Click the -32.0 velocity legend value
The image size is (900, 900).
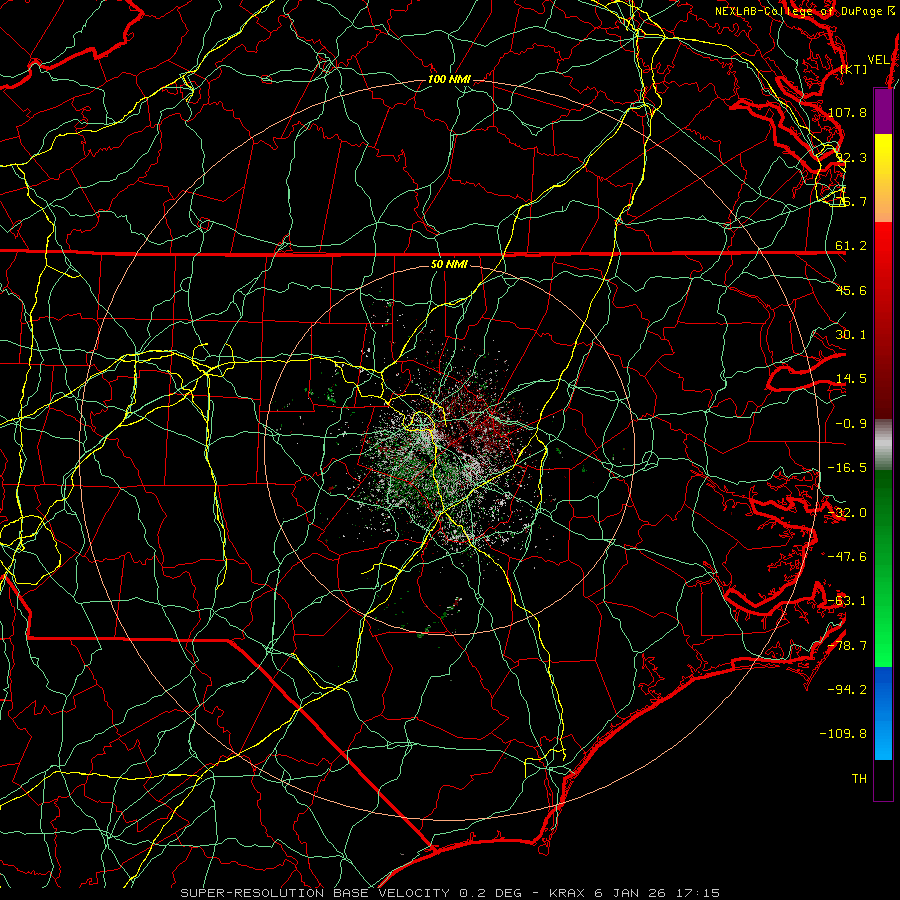pyautogui.click(x=847, y=513)
